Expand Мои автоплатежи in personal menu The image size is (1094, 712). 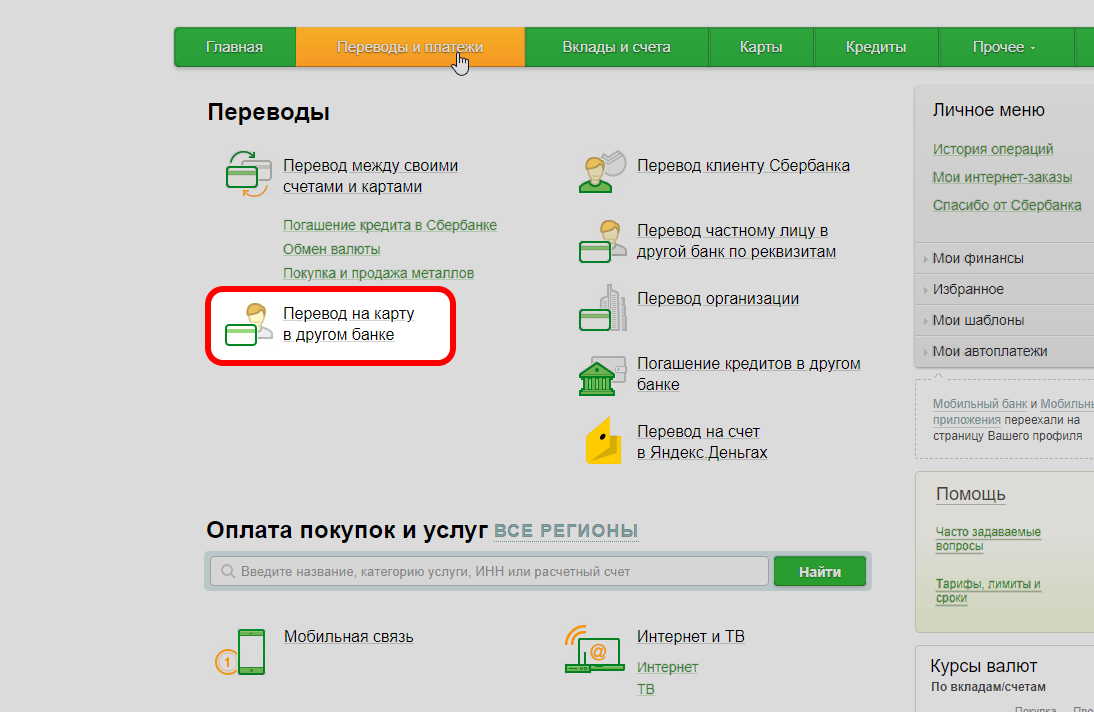pyautogui.click(x=989, y=351)
